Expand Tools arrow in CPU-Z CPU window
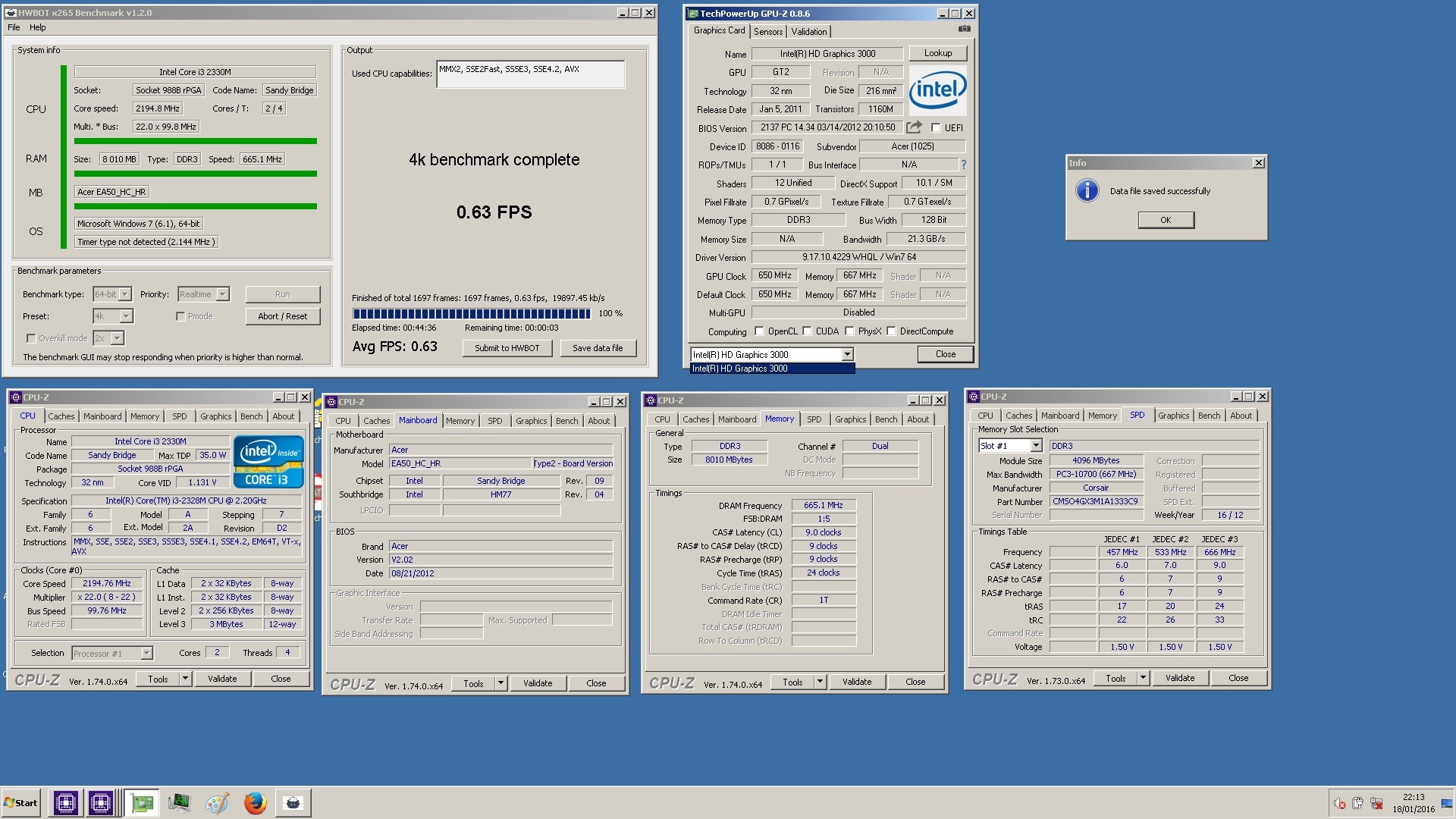This screenshot has height=819, width=1456. (x=185, y=679)
